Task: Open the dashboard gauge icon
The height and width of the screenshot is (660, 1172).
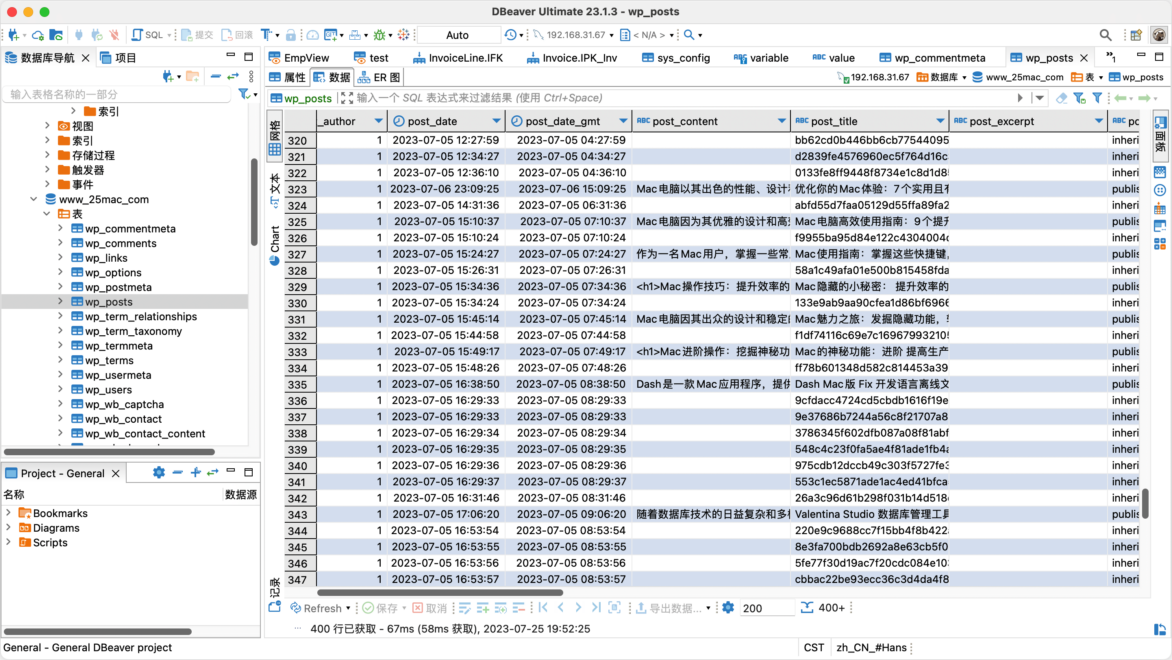Action: click(x=312, y=34)
